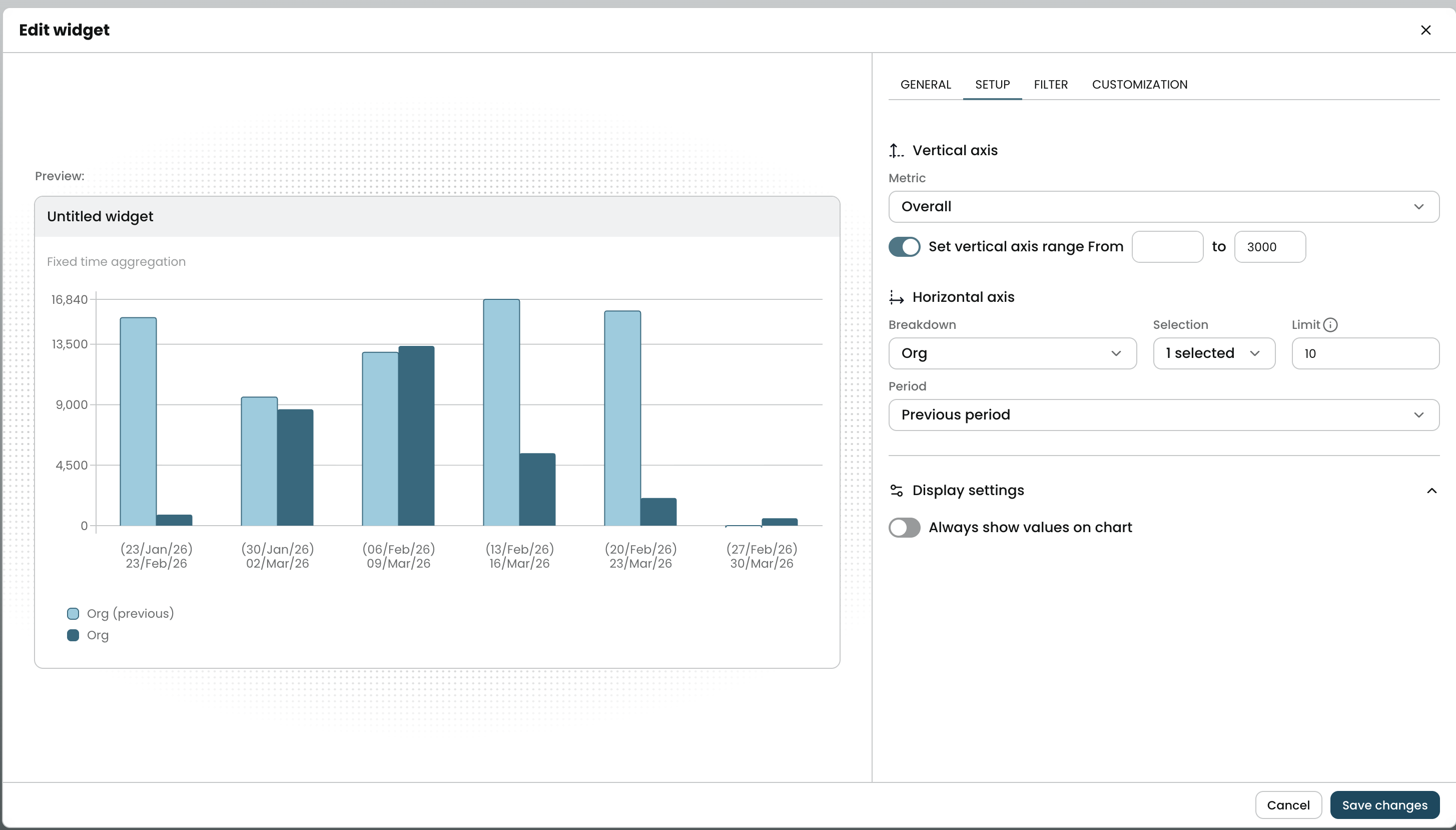This screenshot has height=830, width=1456.
Task: Click the Vertical axis heading
Action: click(955, 151)
